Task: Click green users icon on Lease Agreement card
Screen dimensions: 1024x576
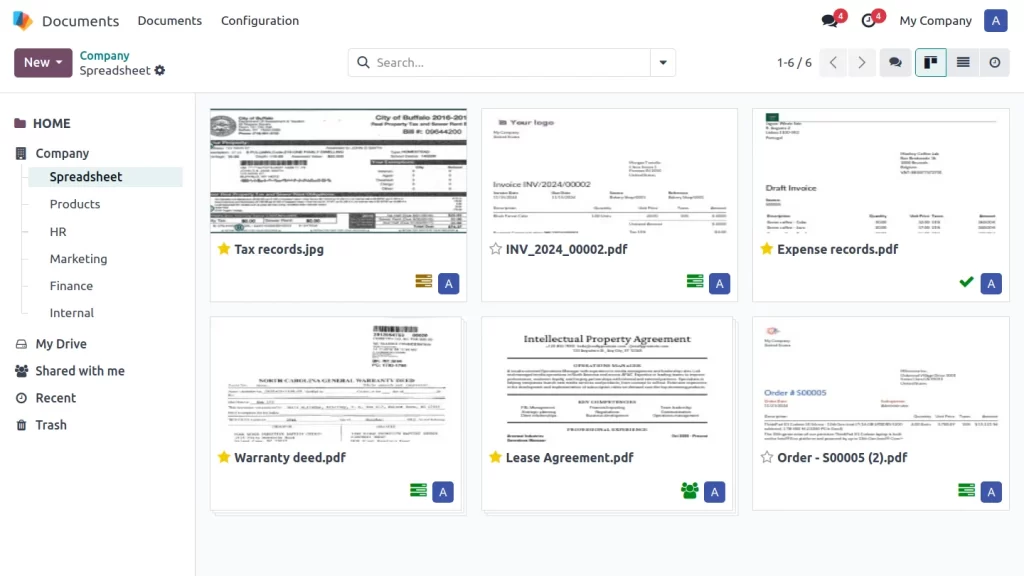Action: pos(689,491)
